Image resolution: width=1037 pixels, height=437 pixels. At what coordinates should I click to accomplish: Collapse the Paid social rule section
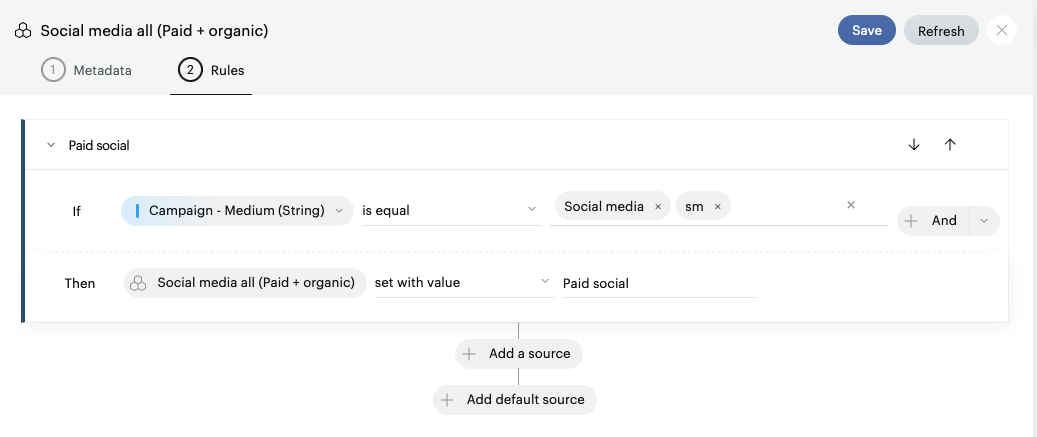pos(51,146)
